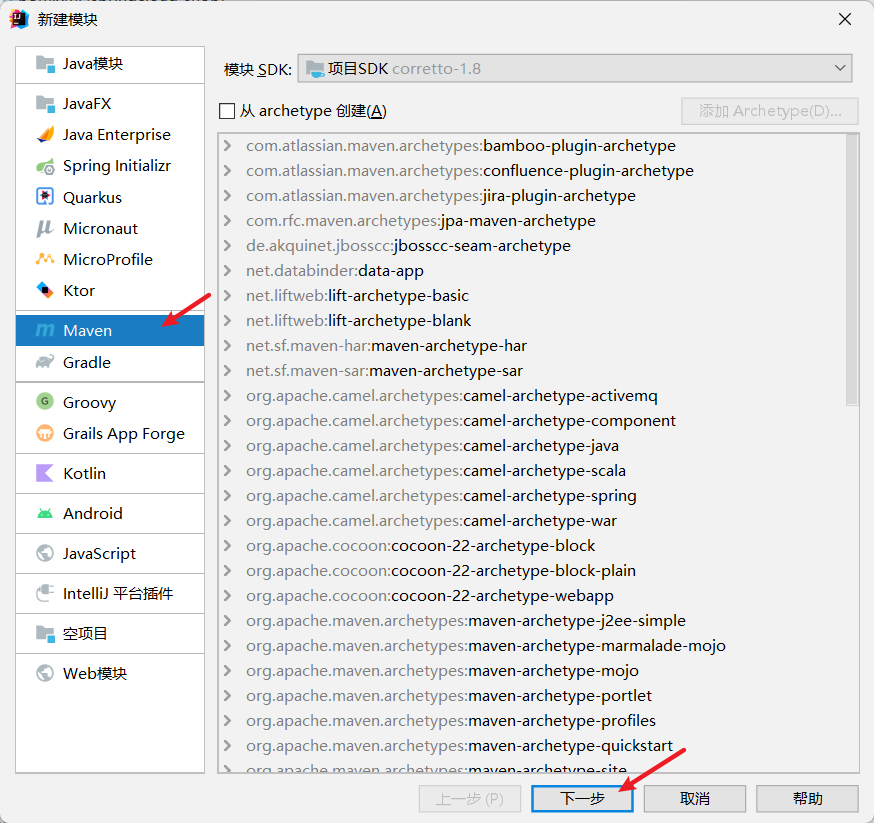
Task: Select Spring Initializr module type
Action: click(x=110, y=166)
